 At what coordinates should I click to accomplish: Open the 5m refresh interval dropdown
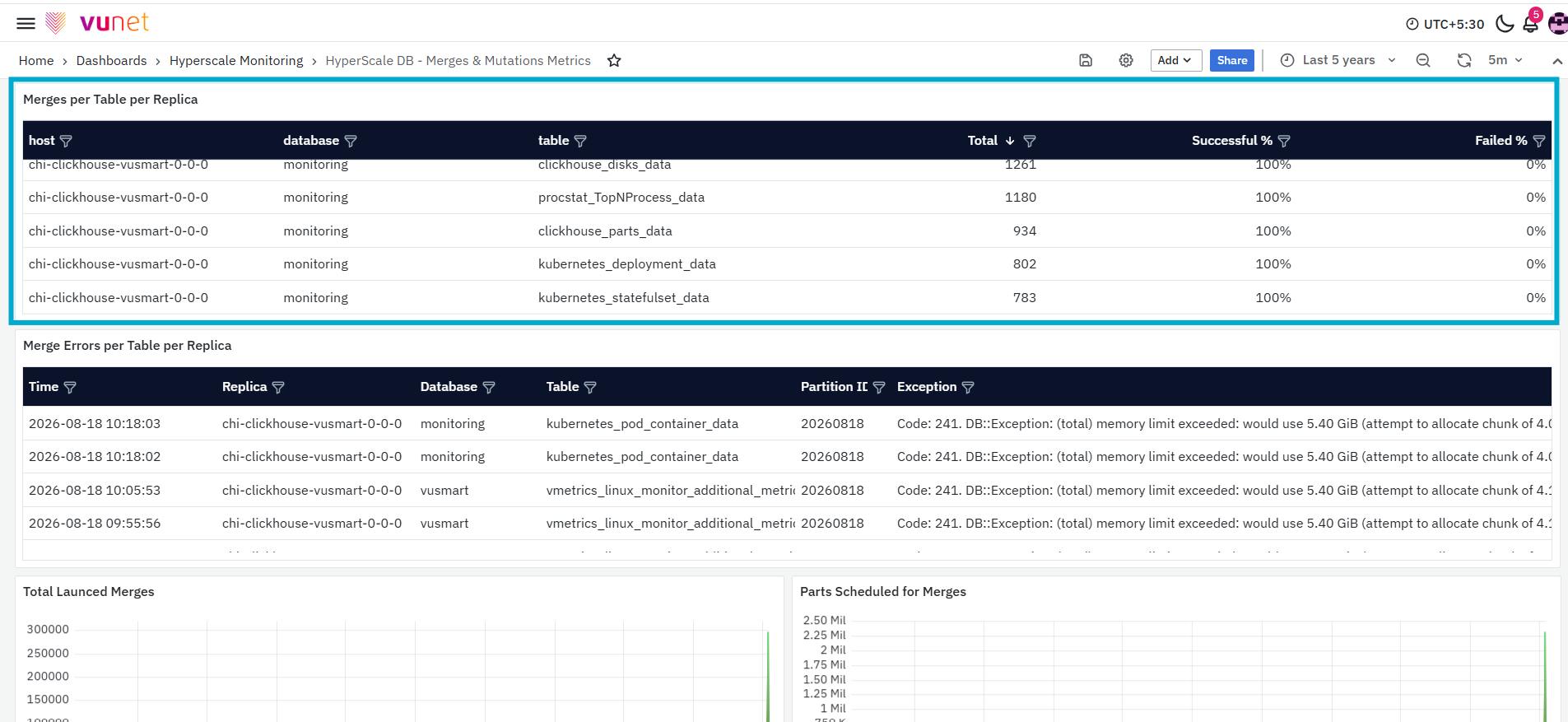(1505, 60)
